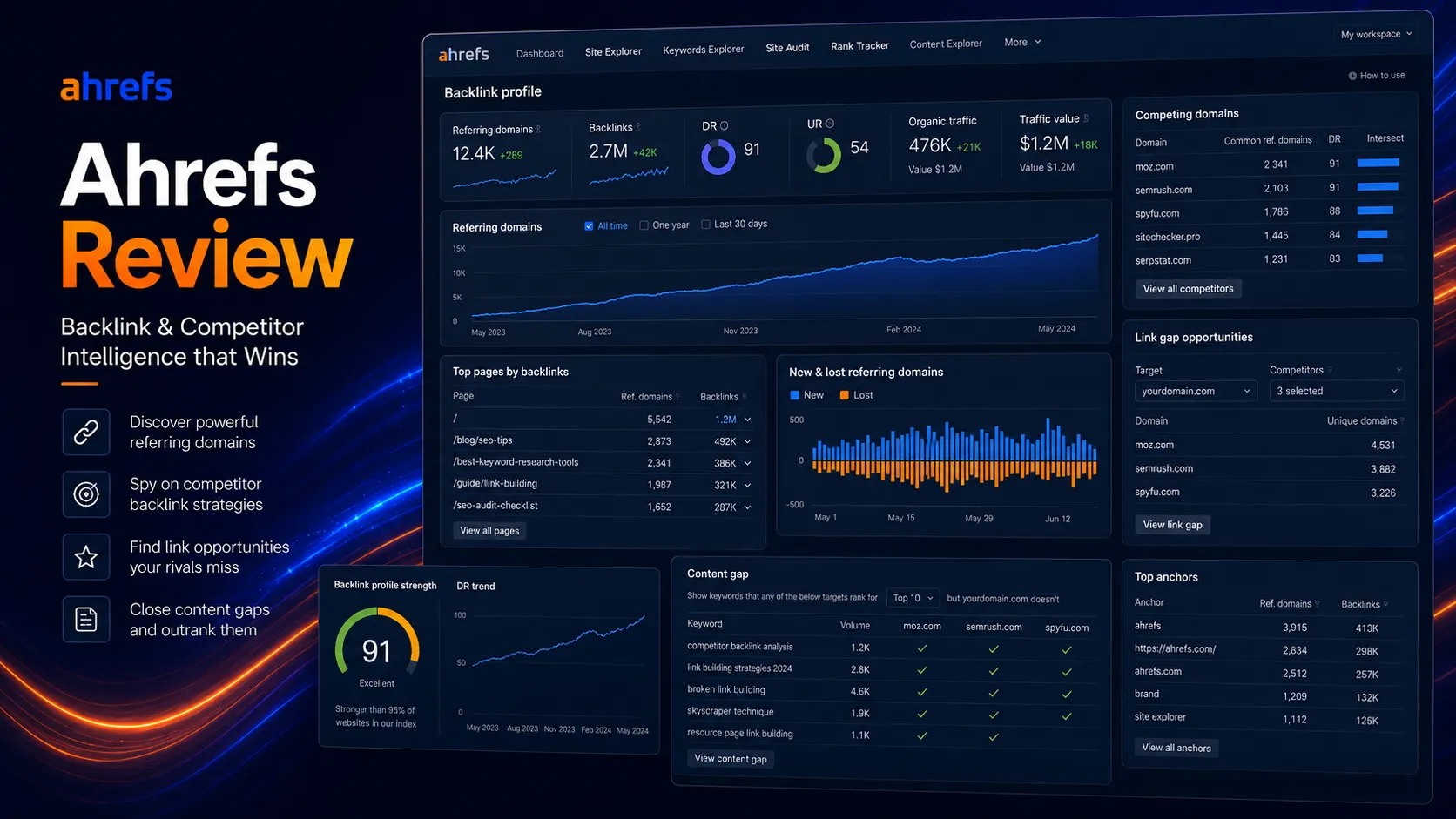Sort by Ref. domains in Top pages
The image size is (1456, 819).
[650, 397]
